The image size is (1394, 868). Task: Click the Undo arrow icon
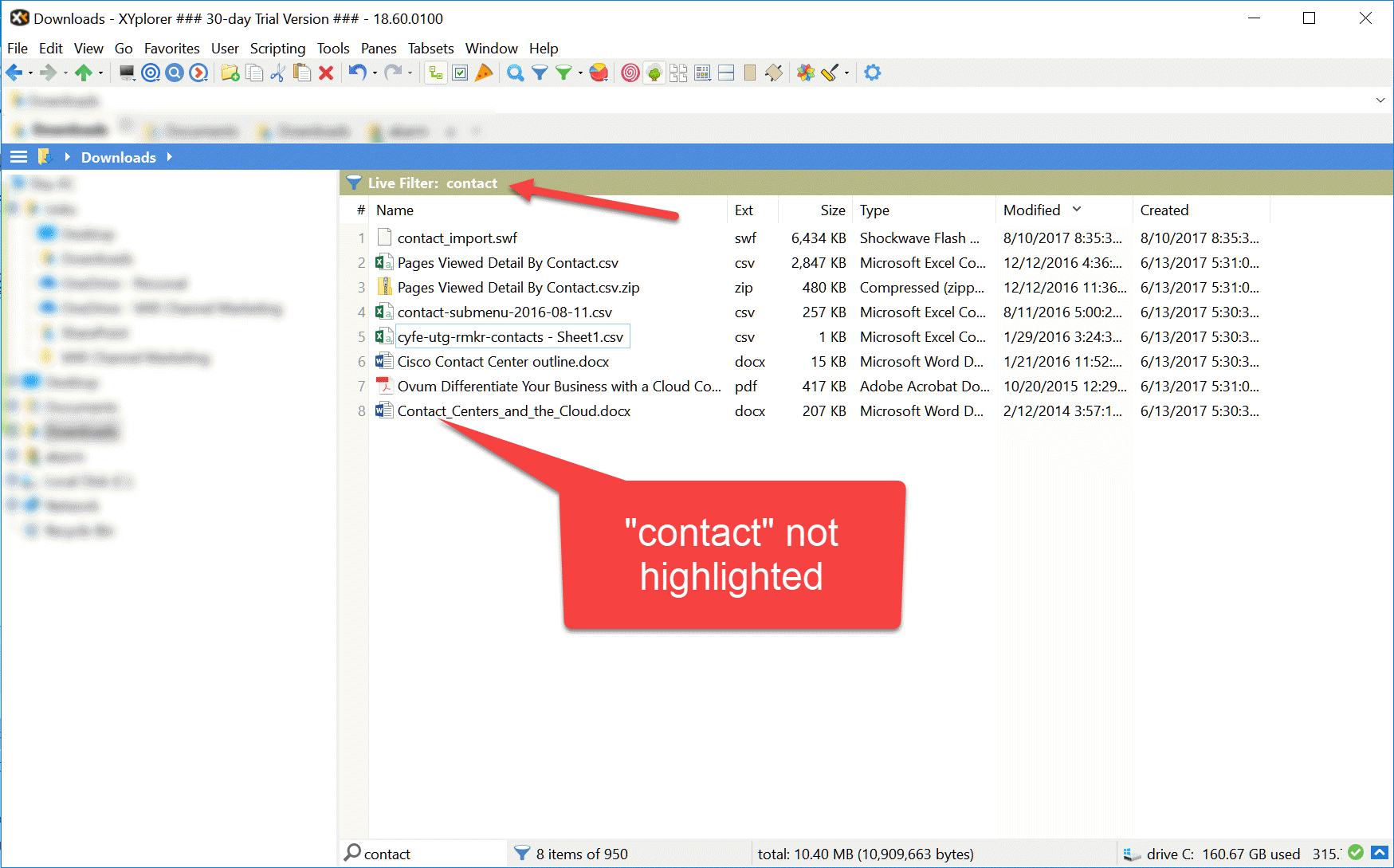pyautogui.click(x=357, y=73)
